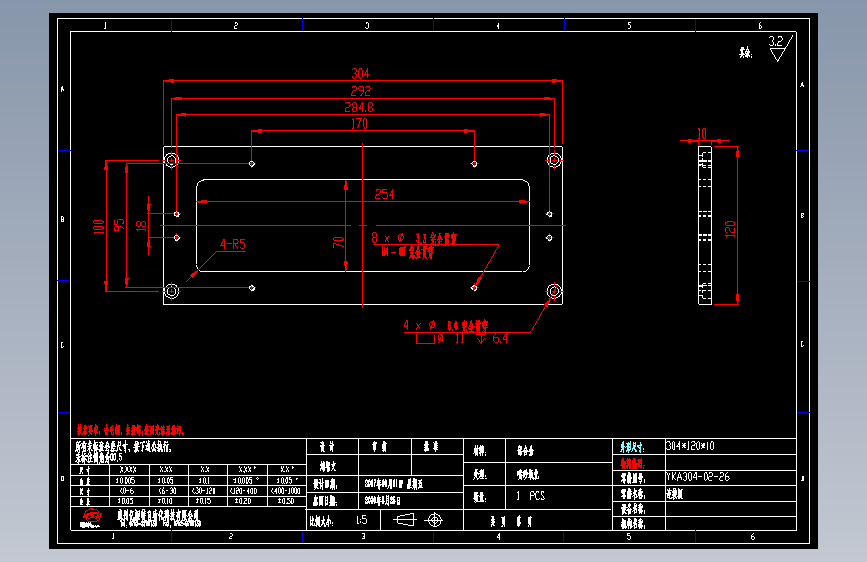The height and width of the screenshot is (562, 867).
Task: Select the 4 x Ø 6.6 hole callout
Action: 446,325
